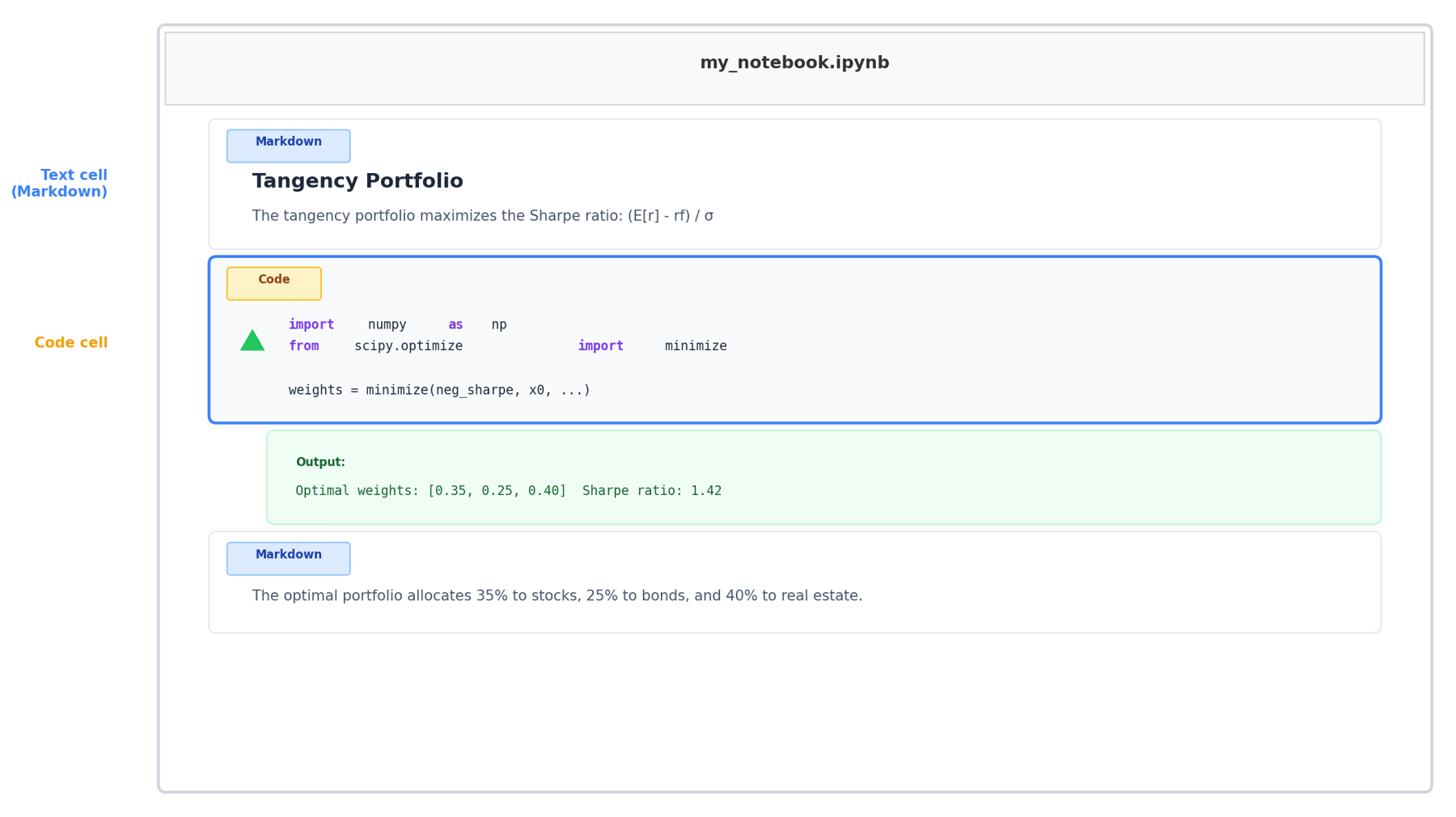The height and width of the screenshot is (817, 1456).
Task: Click the green triangle run icon
Action: click(252, 341)
